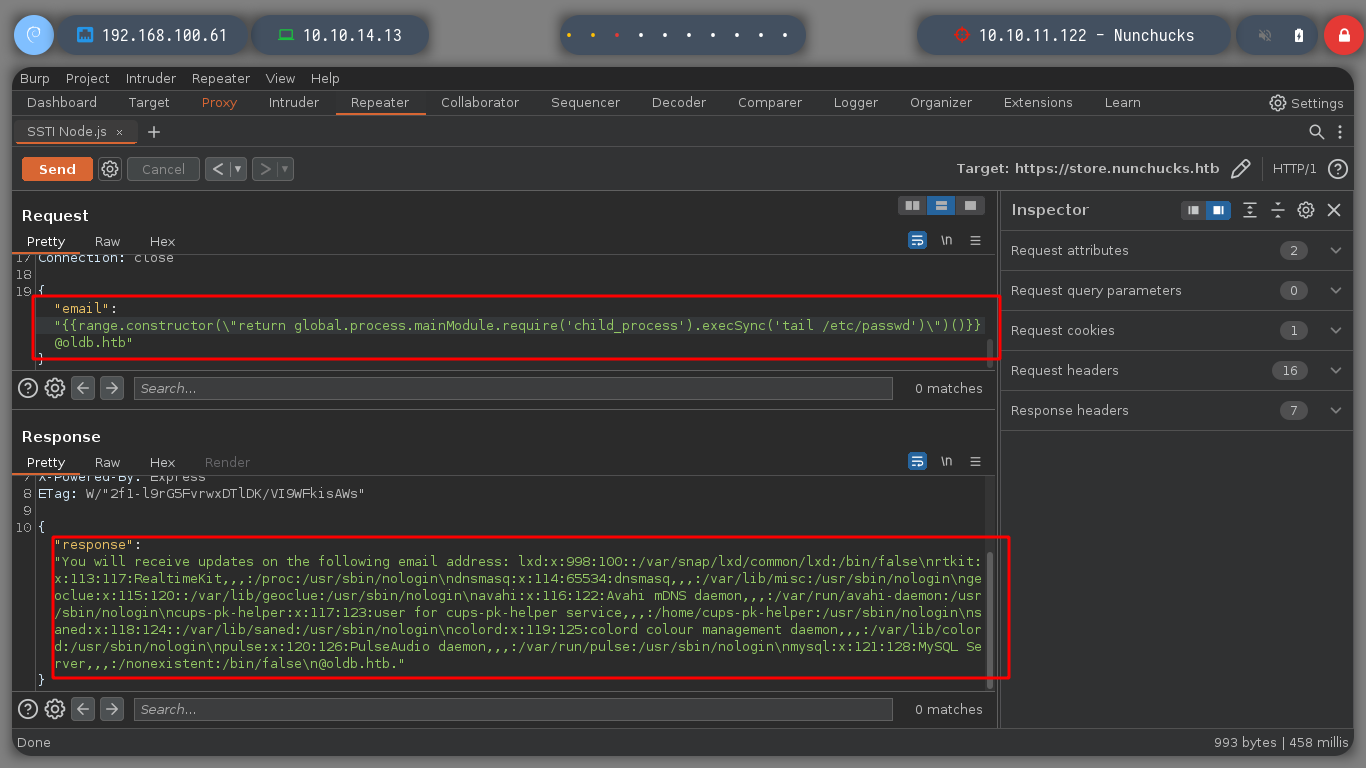This screenshot has width=1366, height=768.
Task: Open the Request pane hamburger menu
Action: click(x=975, y=241)
